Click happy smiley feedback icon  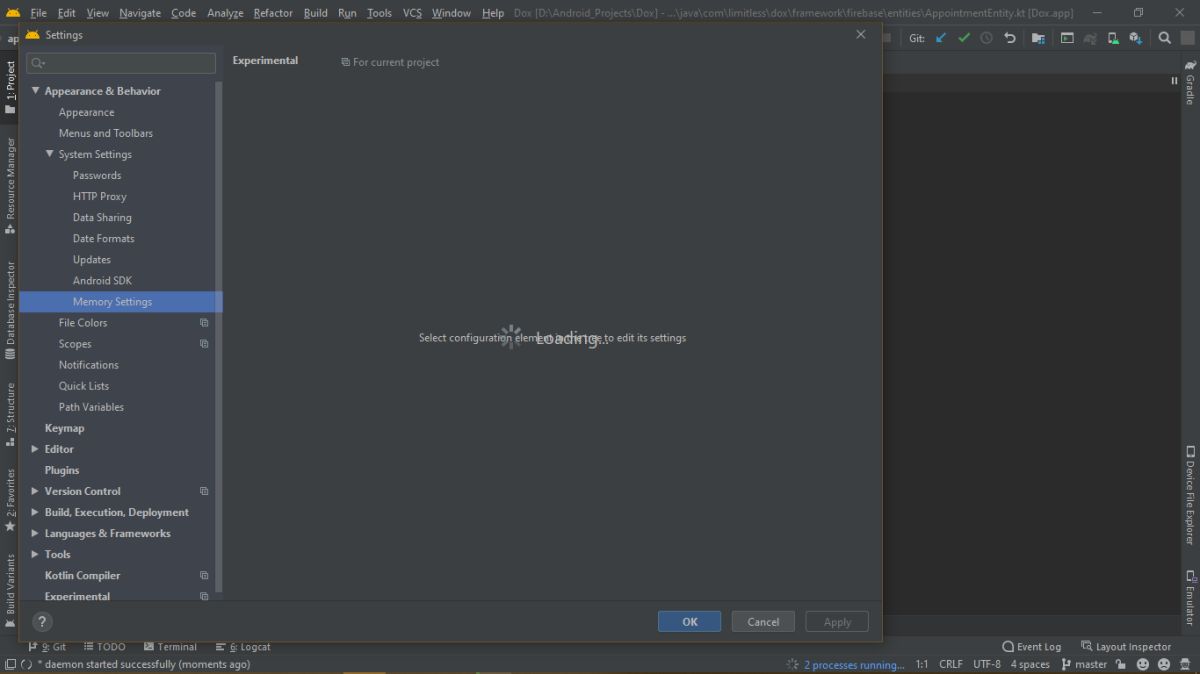pos(1143,664)
